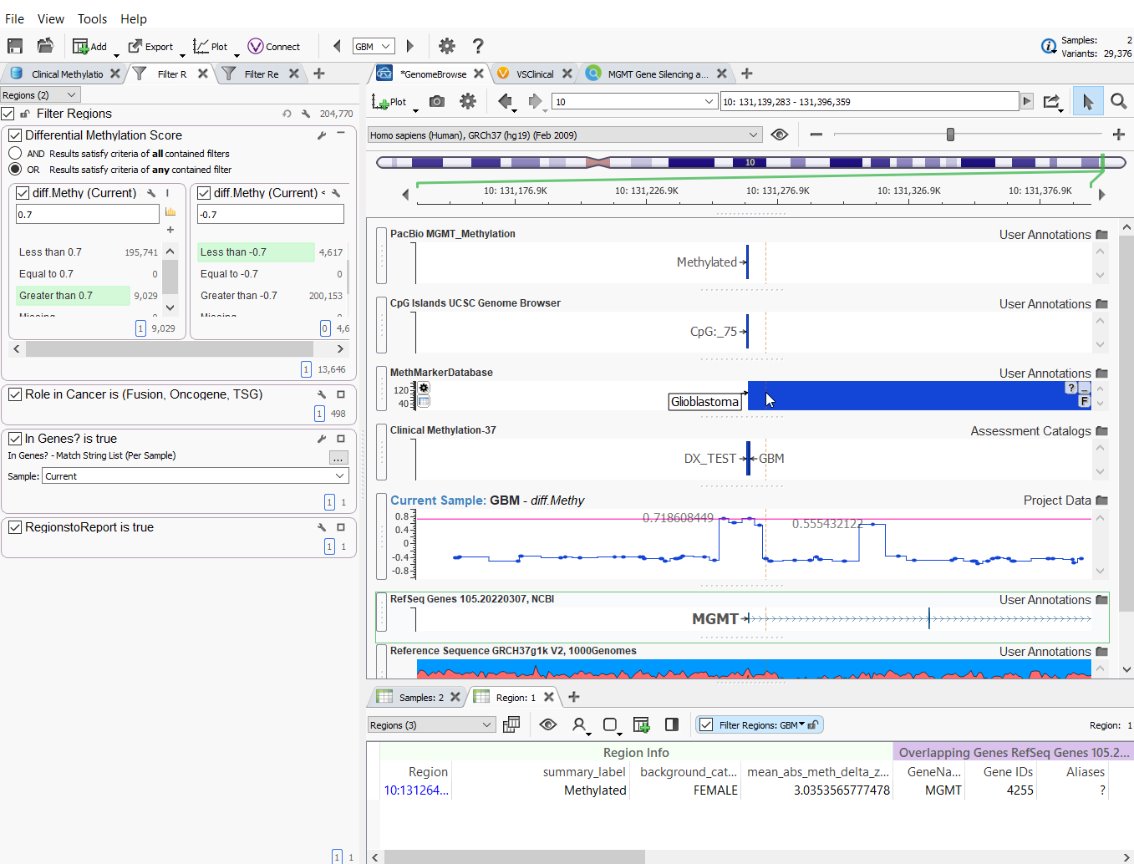Add a new tab beside Filter Re
Image resolution: width=1134 pixels, height=864 pixels.
(319, 74)
